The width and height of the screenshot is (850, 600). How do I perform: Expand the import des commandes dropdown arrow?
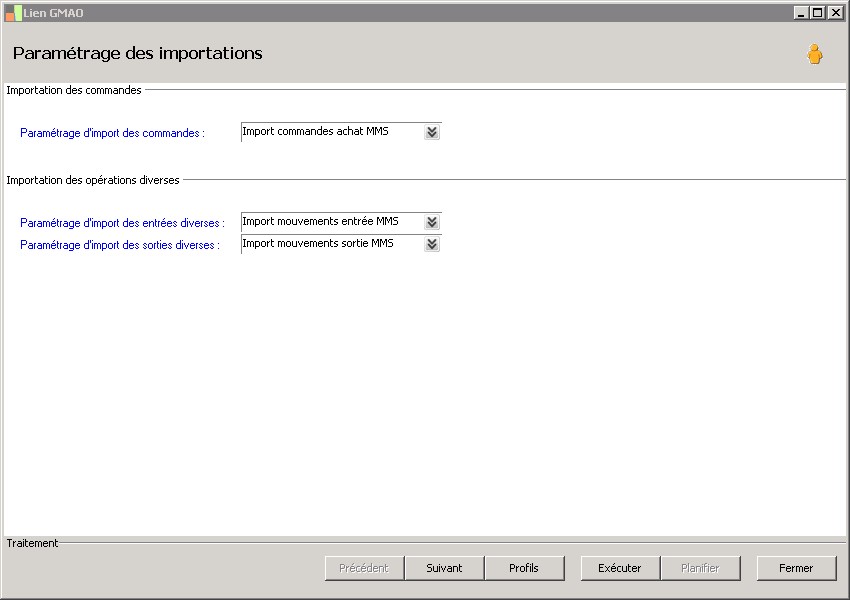(x=431, y=132)
